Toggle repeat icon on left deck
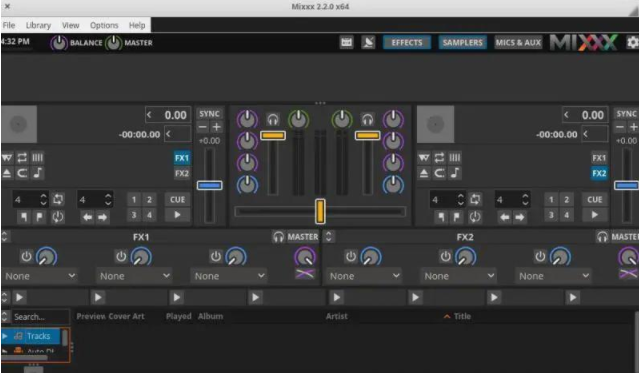Viewport: 639px width, 373px height. (22, 158)
